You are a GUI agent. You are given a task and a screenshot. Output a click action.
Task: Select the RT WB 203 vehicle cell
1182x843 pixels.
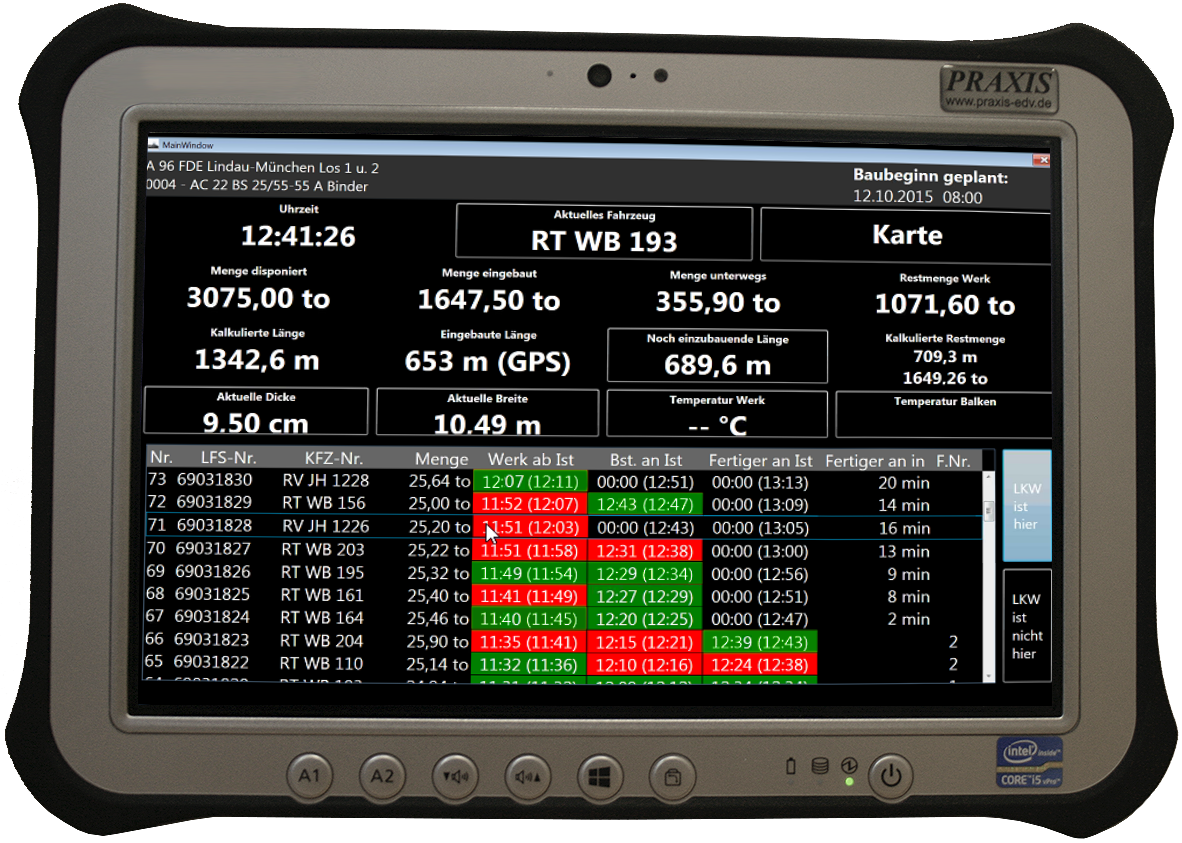pyautogui.click(x=323, y=550)
